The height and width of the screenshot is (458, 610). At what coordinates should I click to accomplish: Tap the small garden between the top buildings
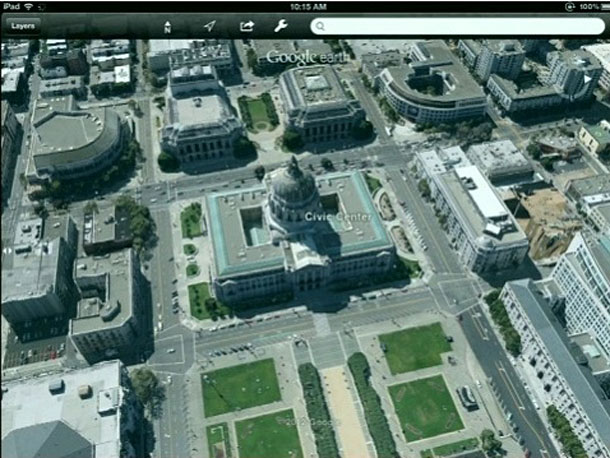(258, 109)
